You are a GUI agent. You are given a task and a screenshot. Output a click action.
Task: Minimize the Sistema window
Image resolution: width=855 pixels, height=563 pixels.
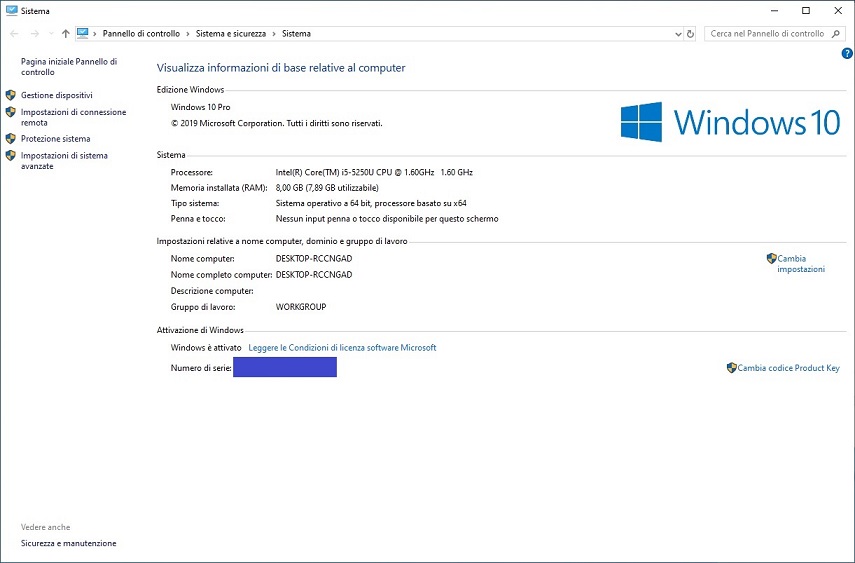point(774,10)
